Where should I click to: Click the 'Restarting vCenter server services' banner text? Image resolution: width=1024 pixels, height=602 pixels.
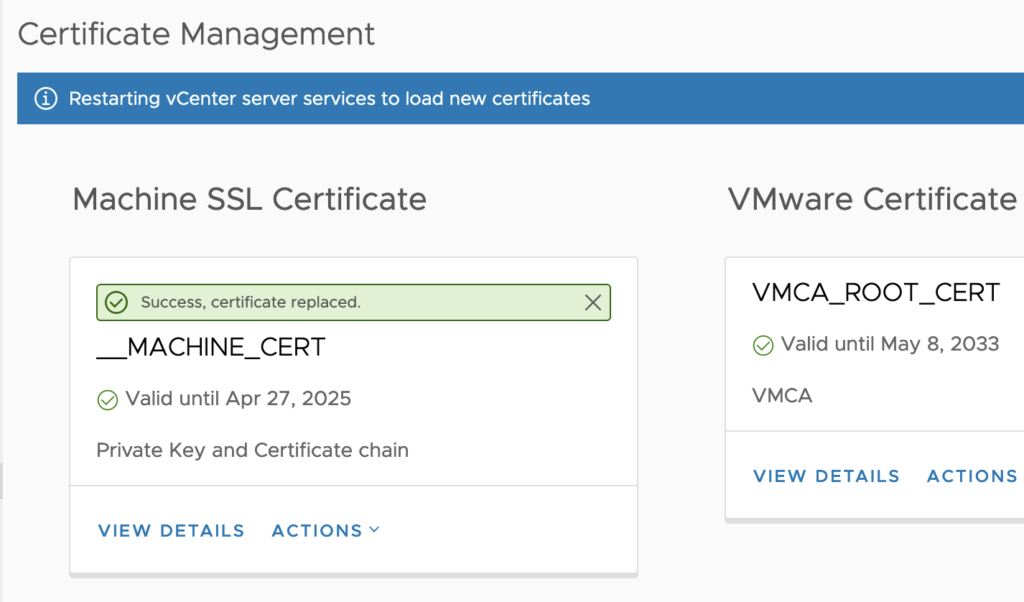pyautogui.click(x=329, y=98)
